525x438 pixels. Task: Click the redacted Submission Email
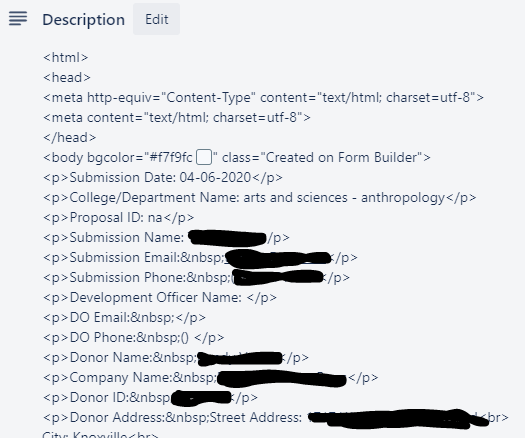point(278,258)
